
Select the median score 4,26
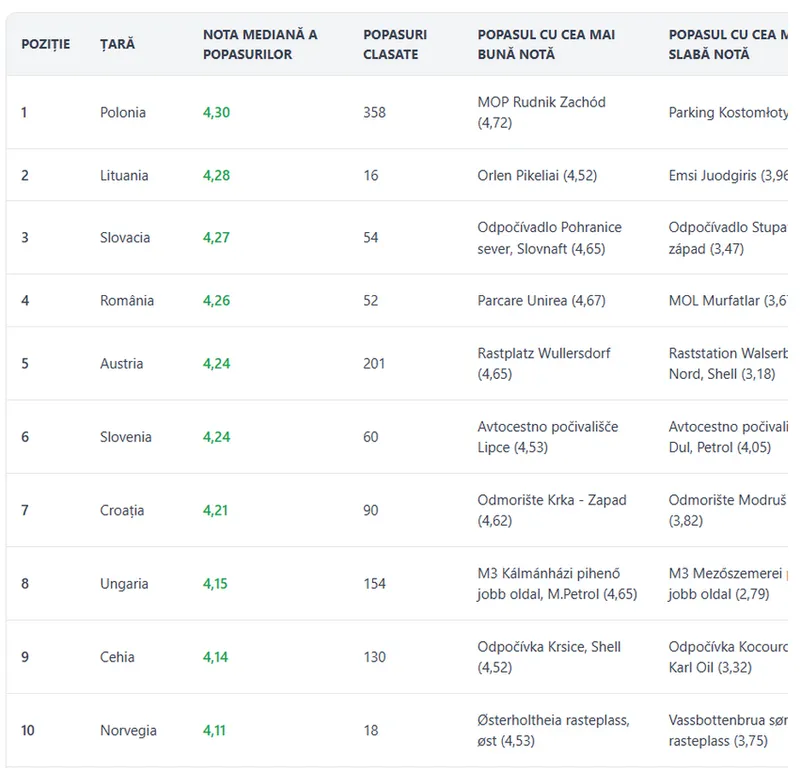click(x=216, y=301)
